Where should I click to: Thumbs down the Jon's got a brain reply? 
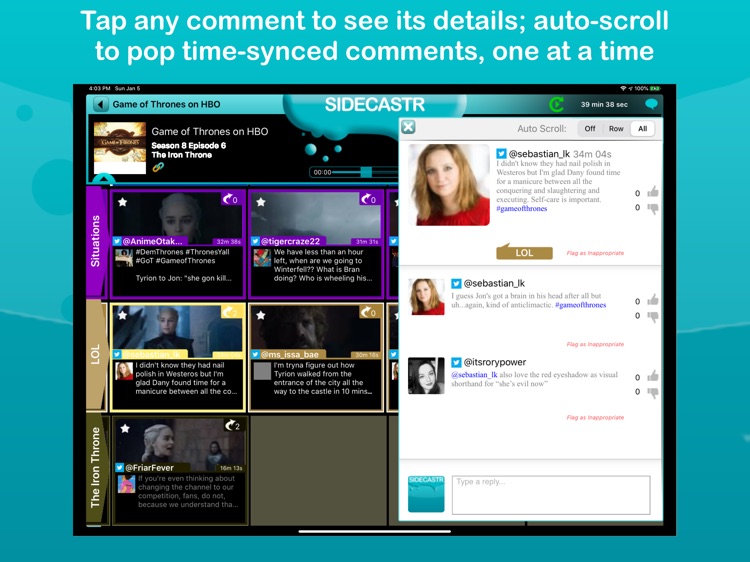(x=652, y=317)
